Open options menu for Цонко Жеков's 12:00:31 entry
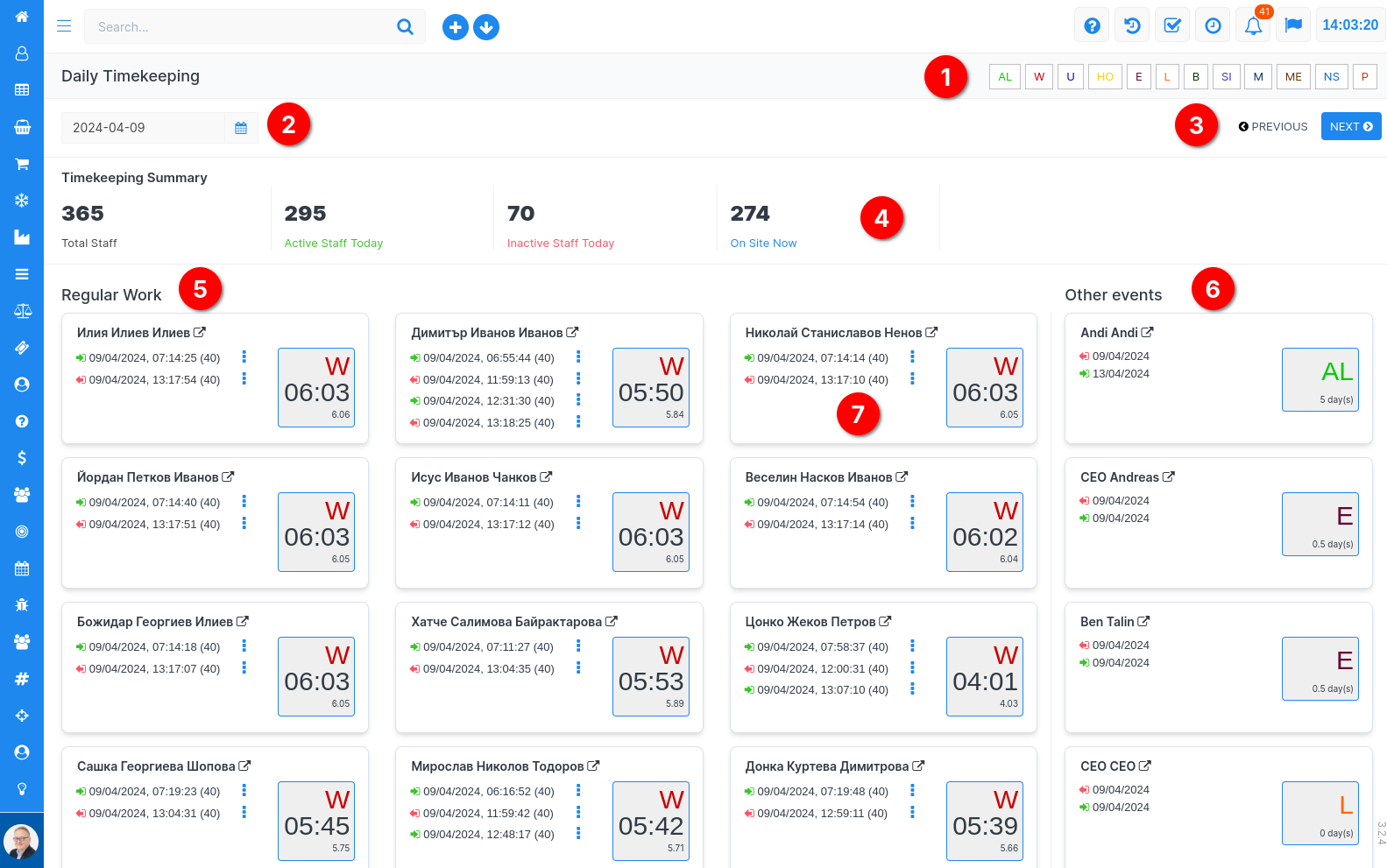The width and height of the screenshot is (1387, 868). click(912, 668)
